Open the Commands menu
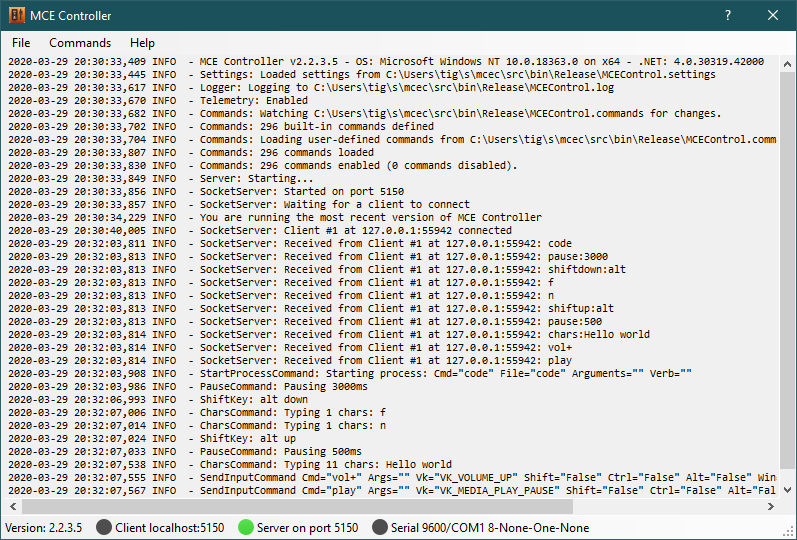 [80, 43]
